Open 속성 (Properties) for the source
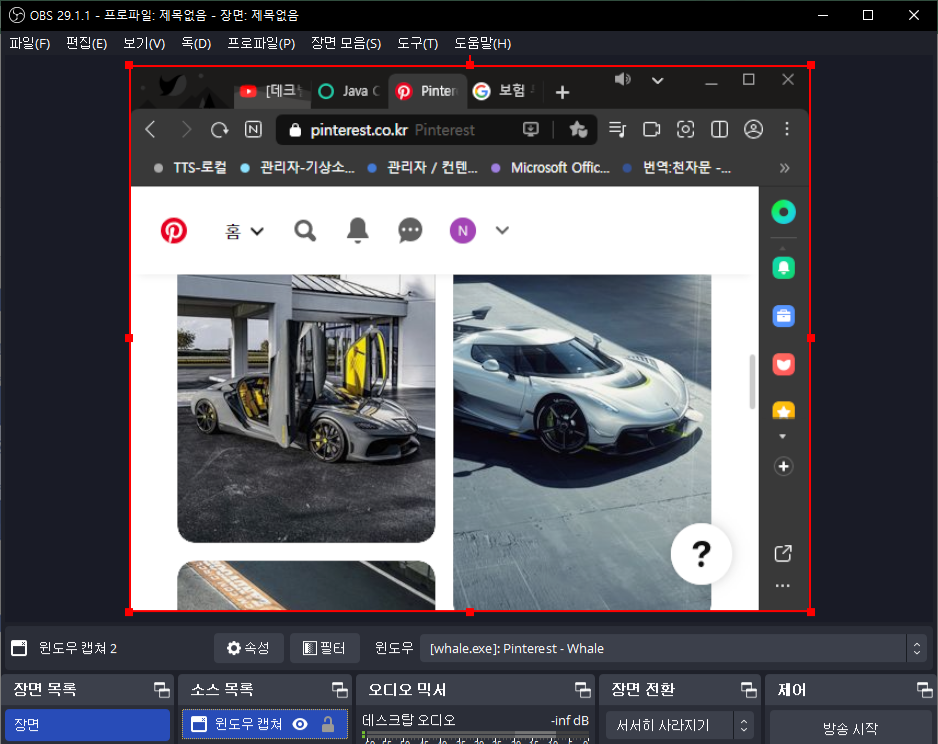The image size is (938, 744). (249, 648)
